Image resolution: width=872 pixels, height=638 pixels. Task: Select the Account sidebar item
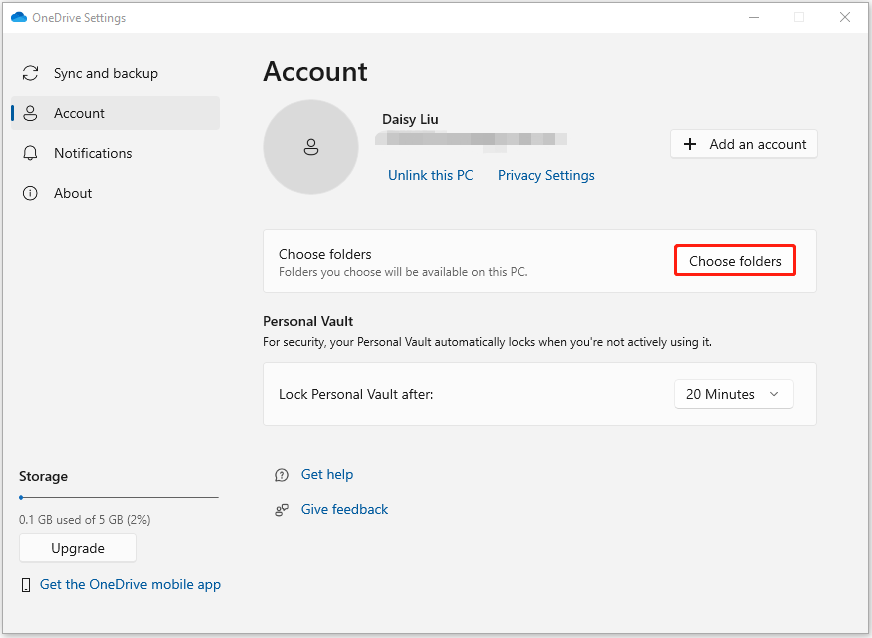pyautogui.click(x=116, y=113)
